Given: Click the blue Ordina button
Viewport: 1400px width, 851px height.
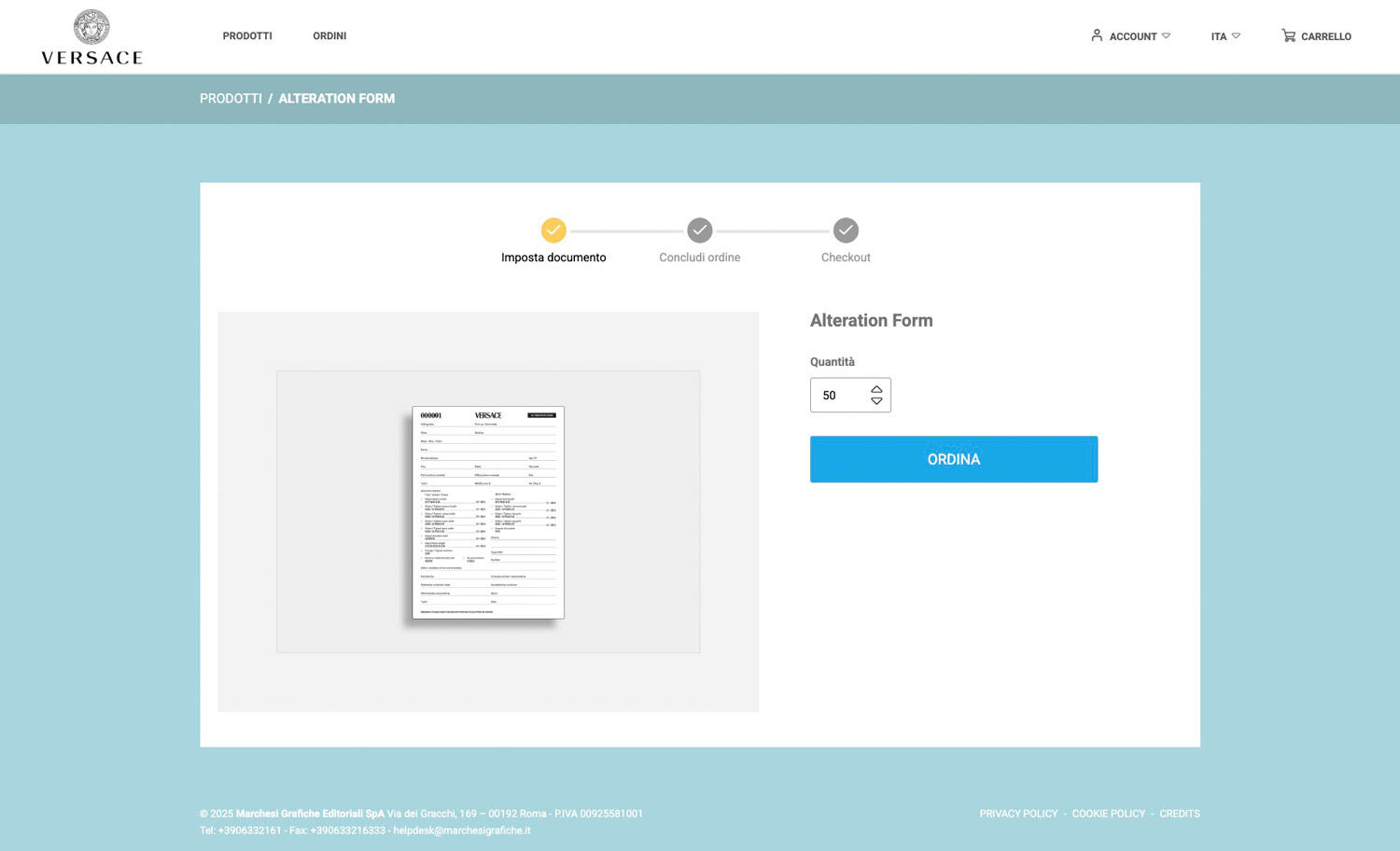Looking at the screenshot, I should tap(954, 459).
